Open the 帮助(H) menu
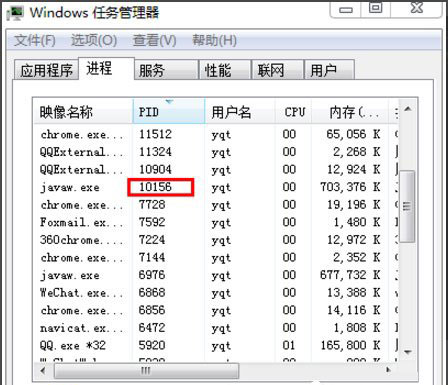This screenshot has width=448, height=385. click(214, 40)
